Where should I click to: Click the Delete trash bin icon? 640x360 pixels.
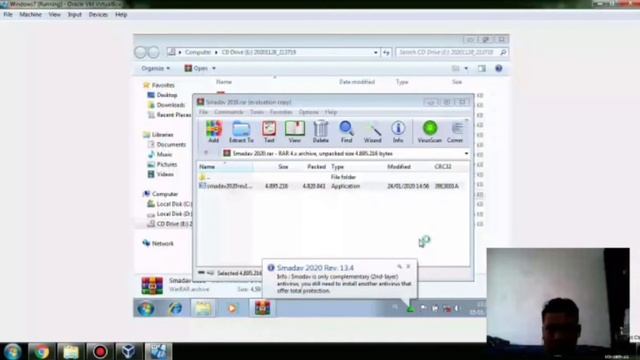(320, 131)
